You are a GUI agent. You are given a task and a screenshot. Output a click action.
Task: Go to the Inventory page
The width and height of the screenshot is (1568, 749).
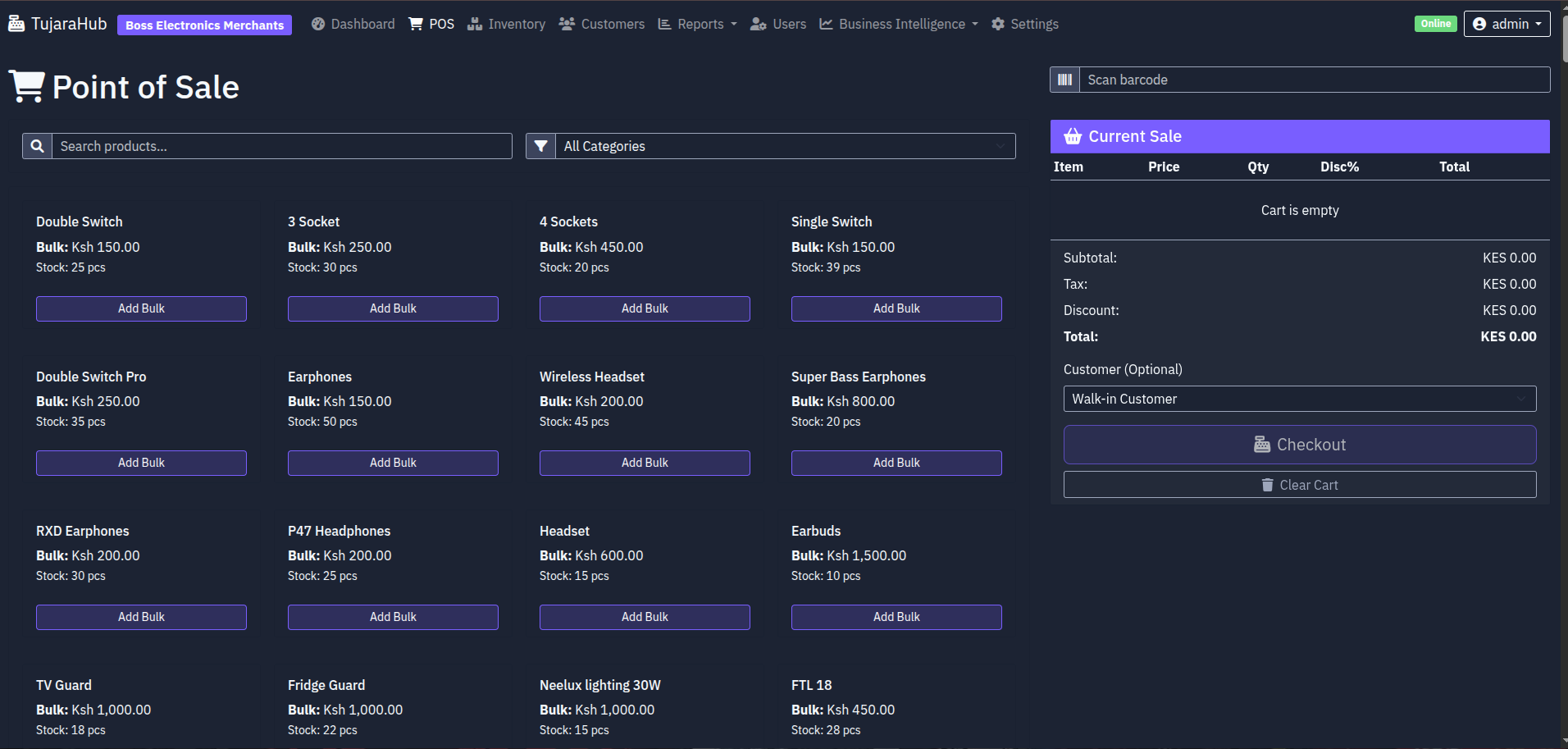(x=506, y=24)
